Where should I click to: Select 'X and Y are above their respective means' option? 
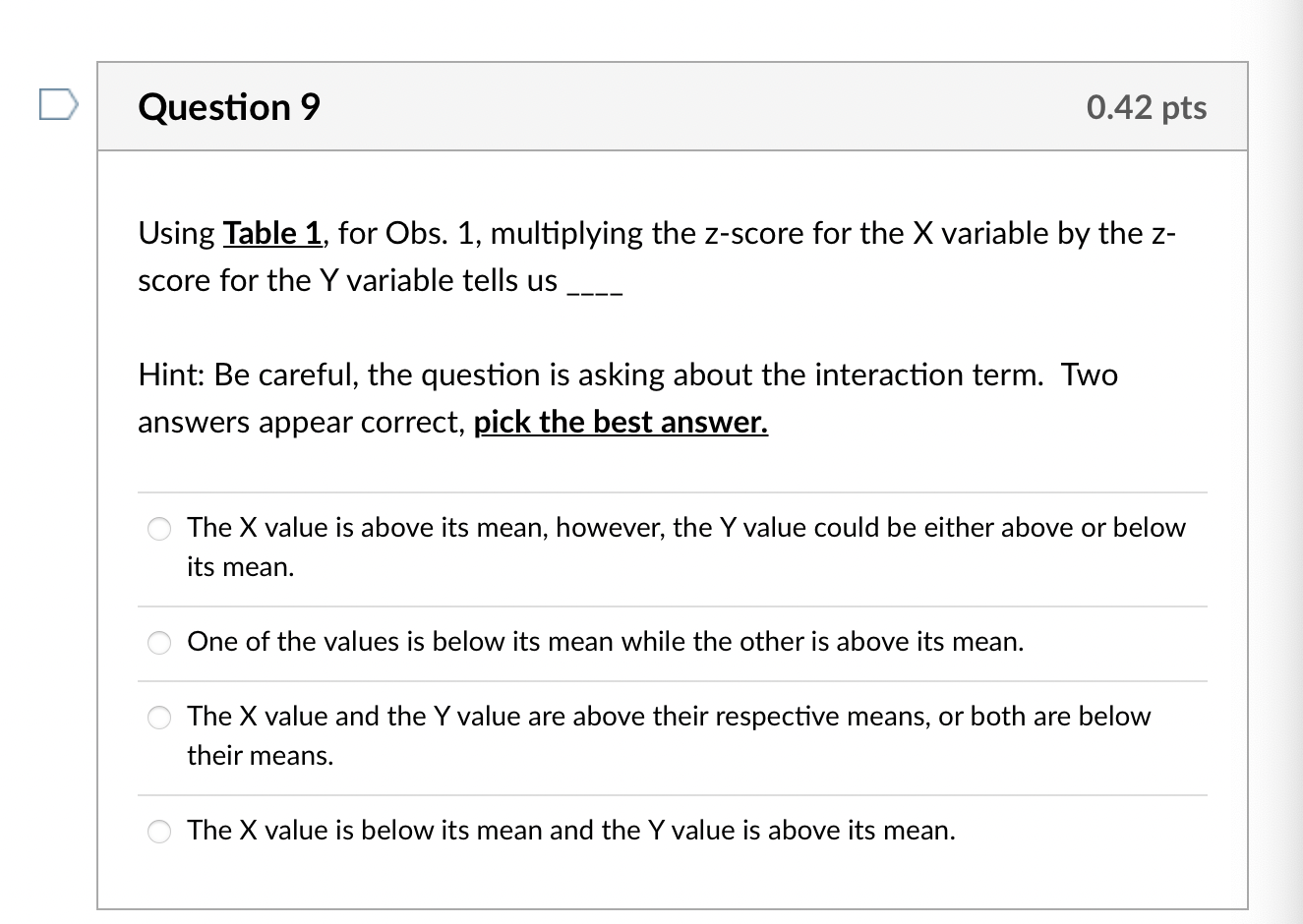(x=158, y=718)
